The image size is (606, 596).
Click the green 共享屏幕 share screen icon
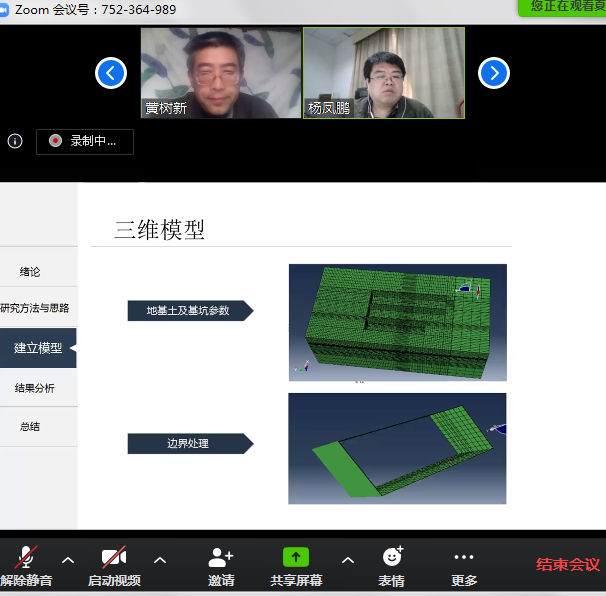pyautogui.click(x=296, y=557)
